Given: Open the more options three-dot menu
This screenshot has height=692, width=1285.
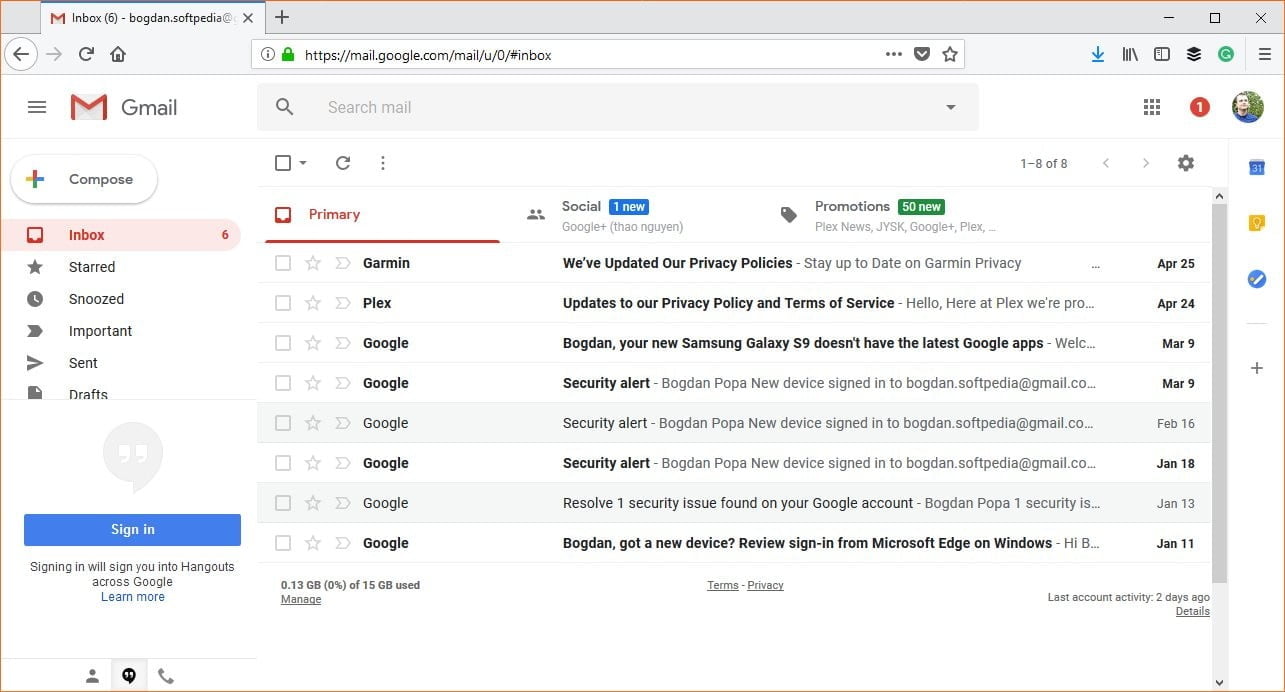Looking at the screenshot, I should [x=383, y=162].
